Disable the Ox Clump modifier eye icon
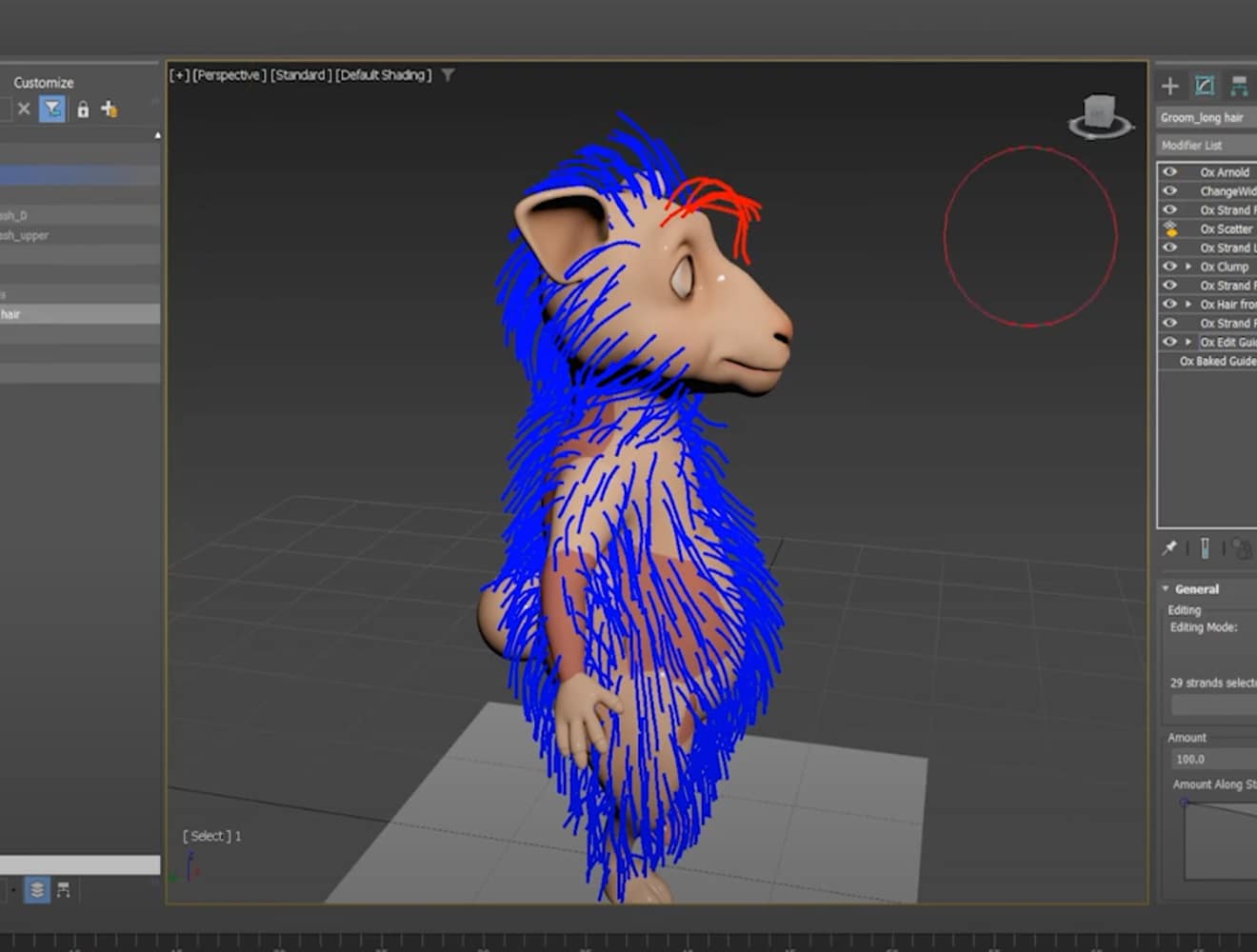The width and height of the screenshot is (1257, 952). 1170,267
